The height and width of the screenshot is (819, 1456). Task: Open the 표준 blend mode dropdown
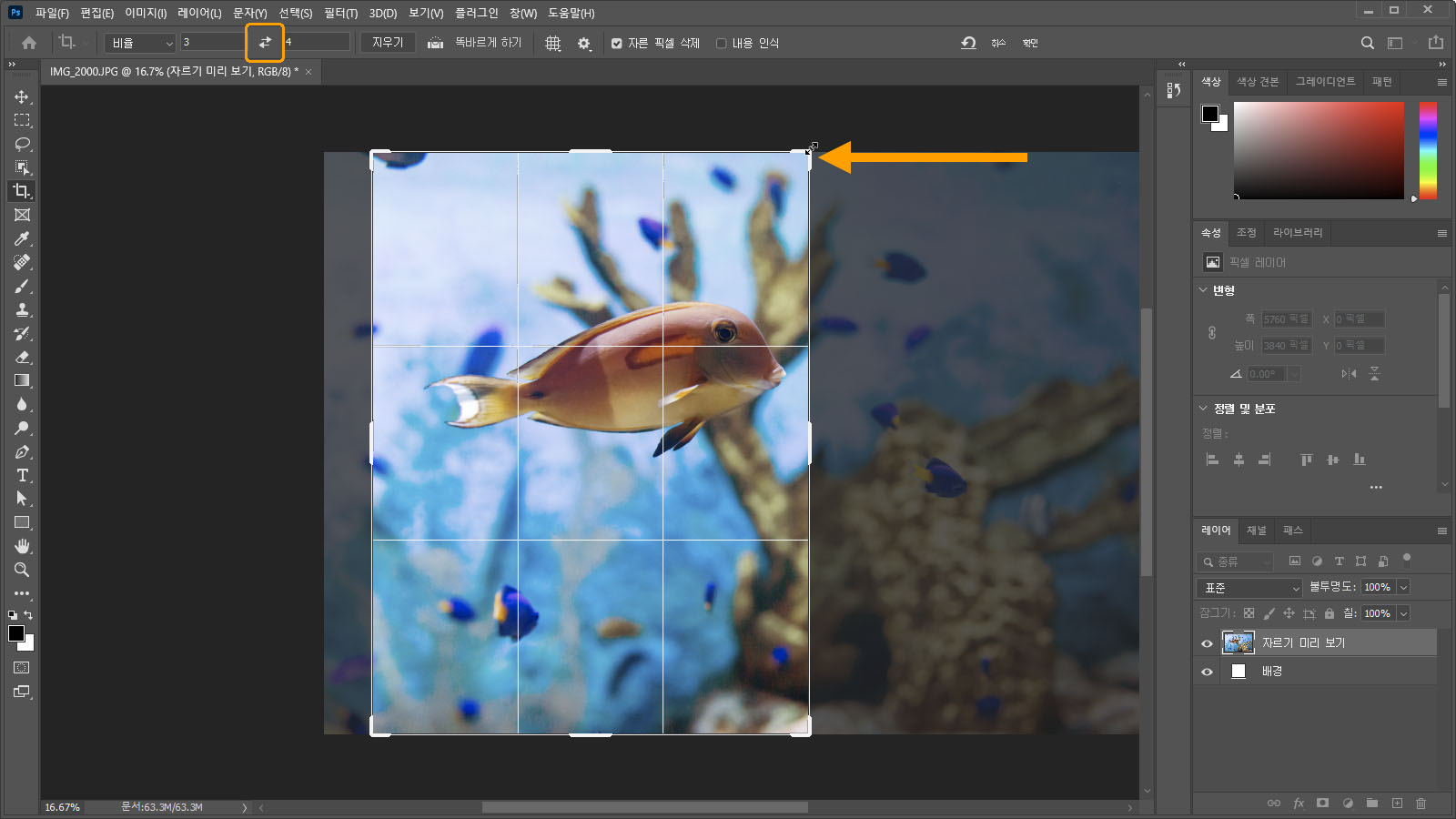point(1250,588)
